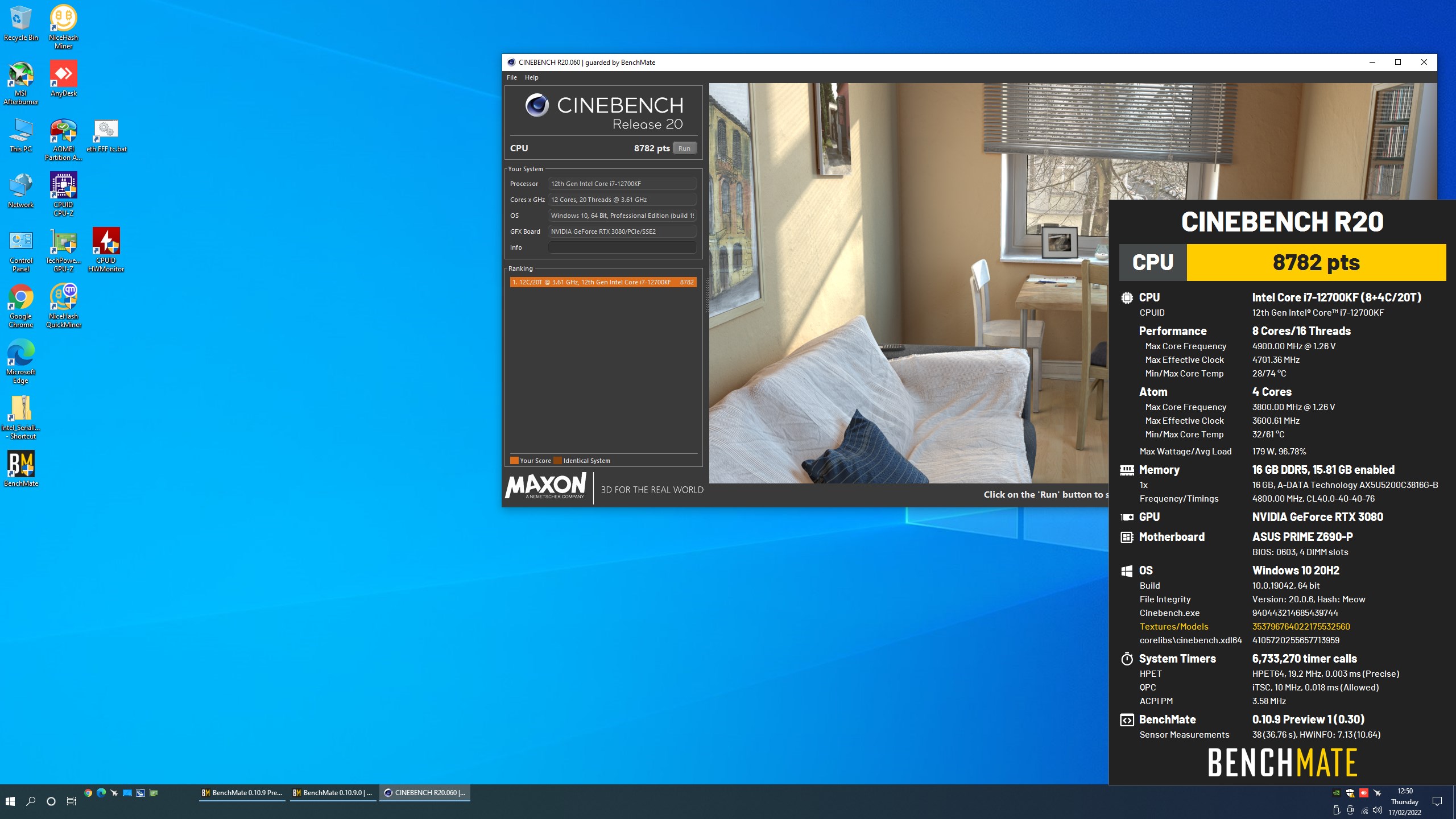
Task: Click the hash value 353796764022175532560
Action: (1301, 626)
